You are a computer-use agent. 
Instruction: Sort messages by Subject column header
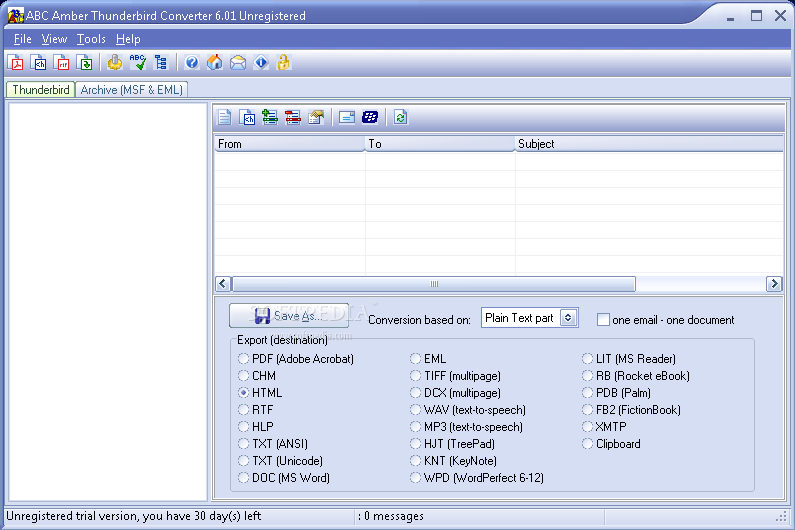(x=649, y=144)
